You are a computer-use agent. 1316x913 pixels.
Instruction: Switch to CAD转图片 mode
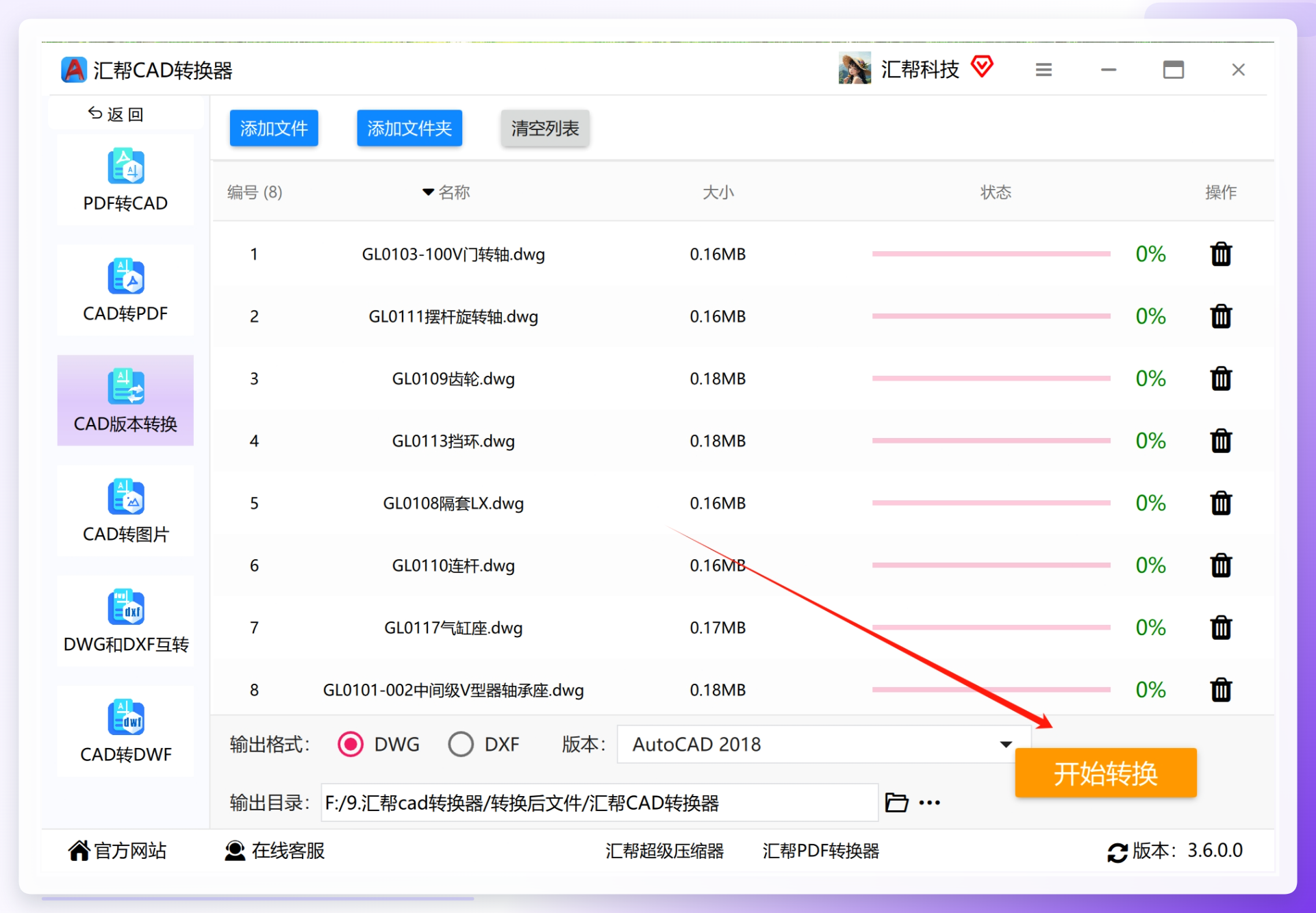(125, 511)
